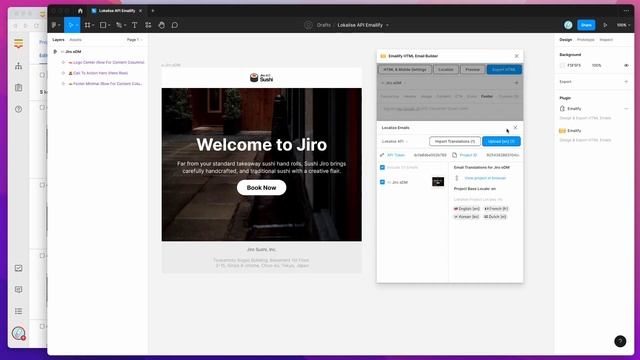The image size is (640, 360).
Task: Click the API Token key icon
Action: point(382,155)
